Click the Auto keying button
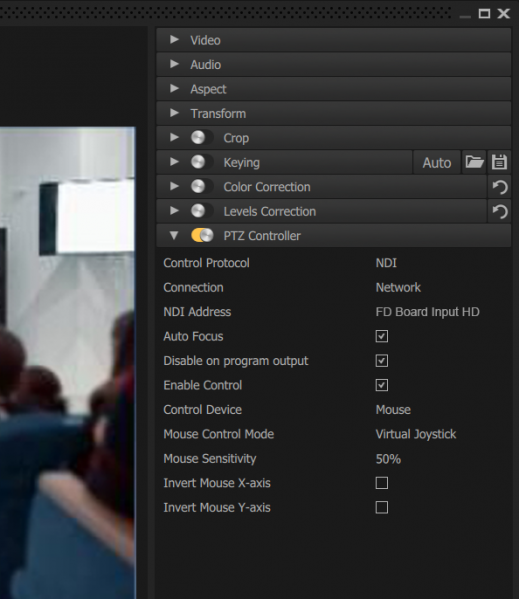The image size is (519, 599). [x=437, y=162]
